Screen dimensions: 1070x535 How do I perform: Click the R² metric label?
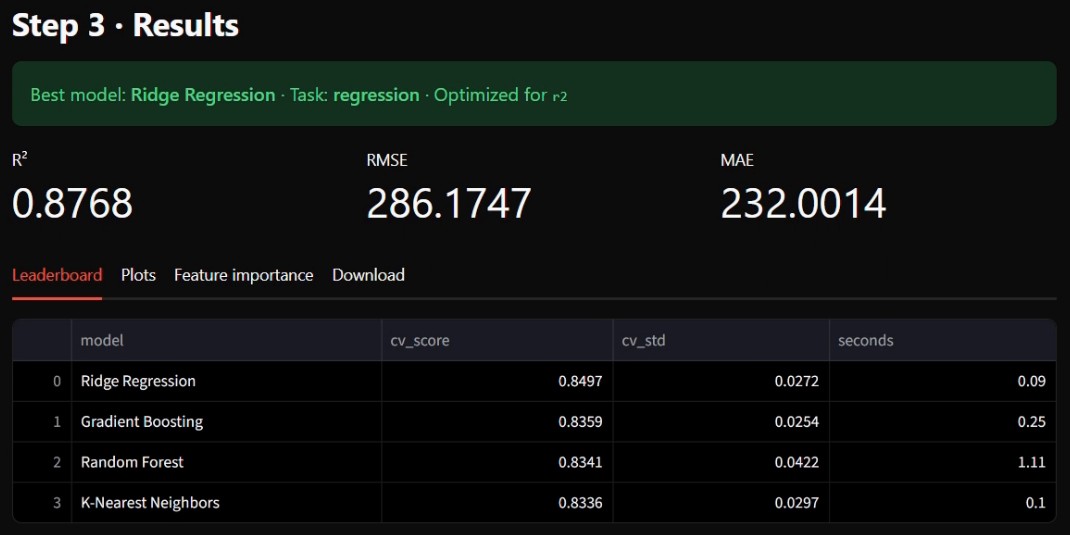pos(20,160)
